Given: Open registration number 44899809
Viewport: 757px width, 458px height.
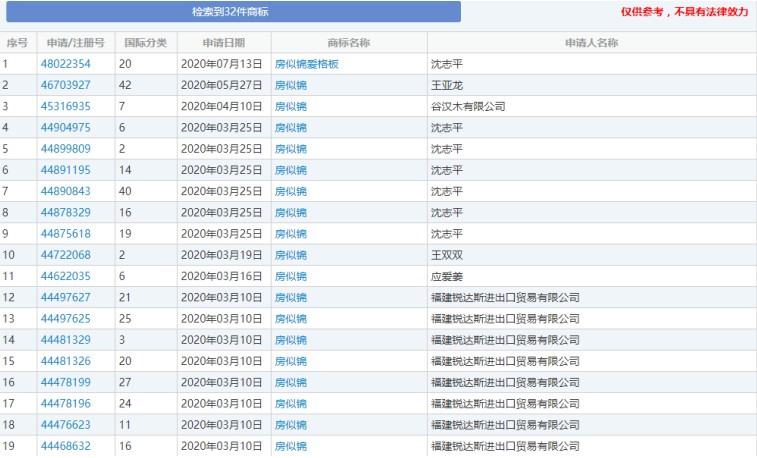Looking at the screenshot, I should click(65, 149).
